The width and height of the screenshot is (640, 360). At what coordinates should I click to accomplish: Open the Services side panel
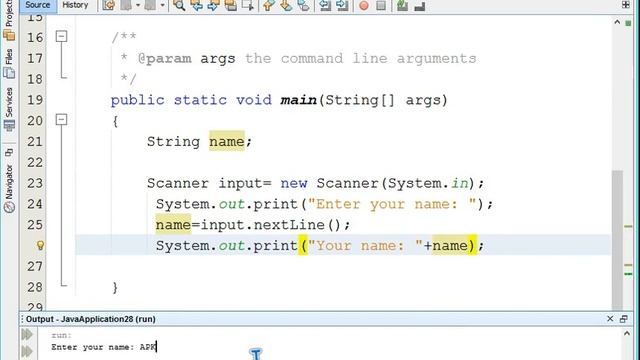coord(9,108)
